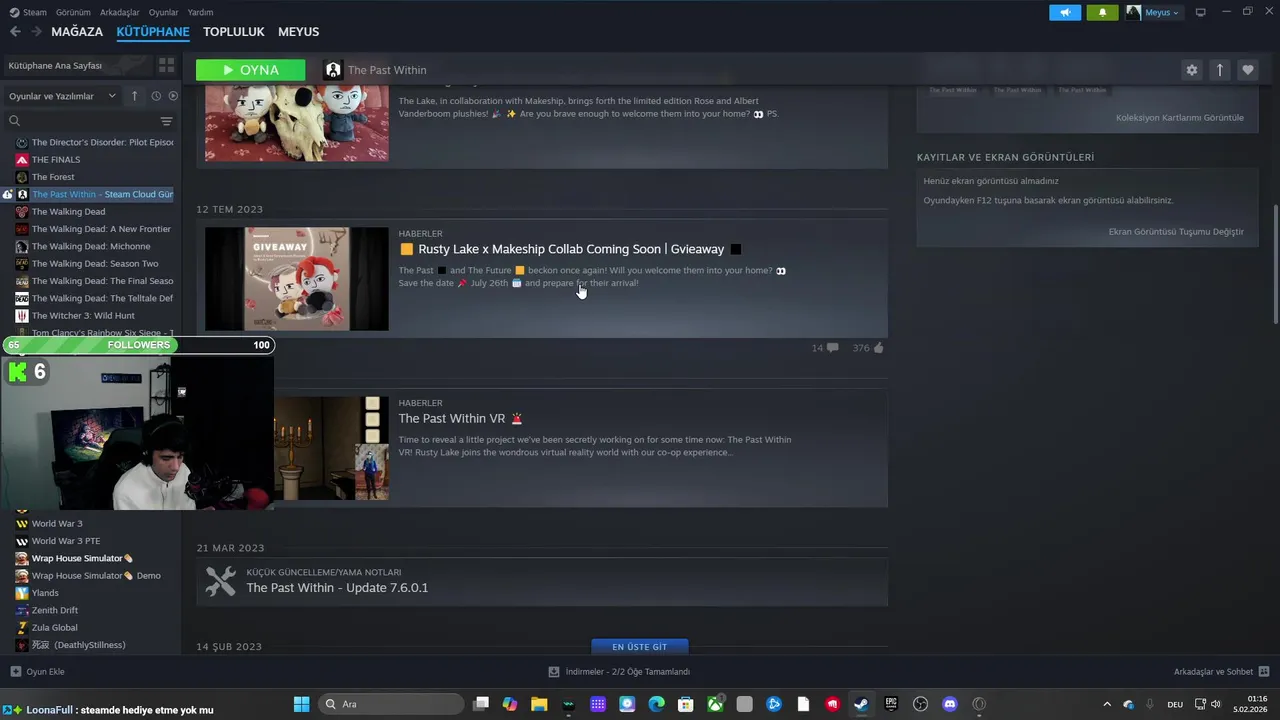Click the Add Game plus icon

(15, 672)
